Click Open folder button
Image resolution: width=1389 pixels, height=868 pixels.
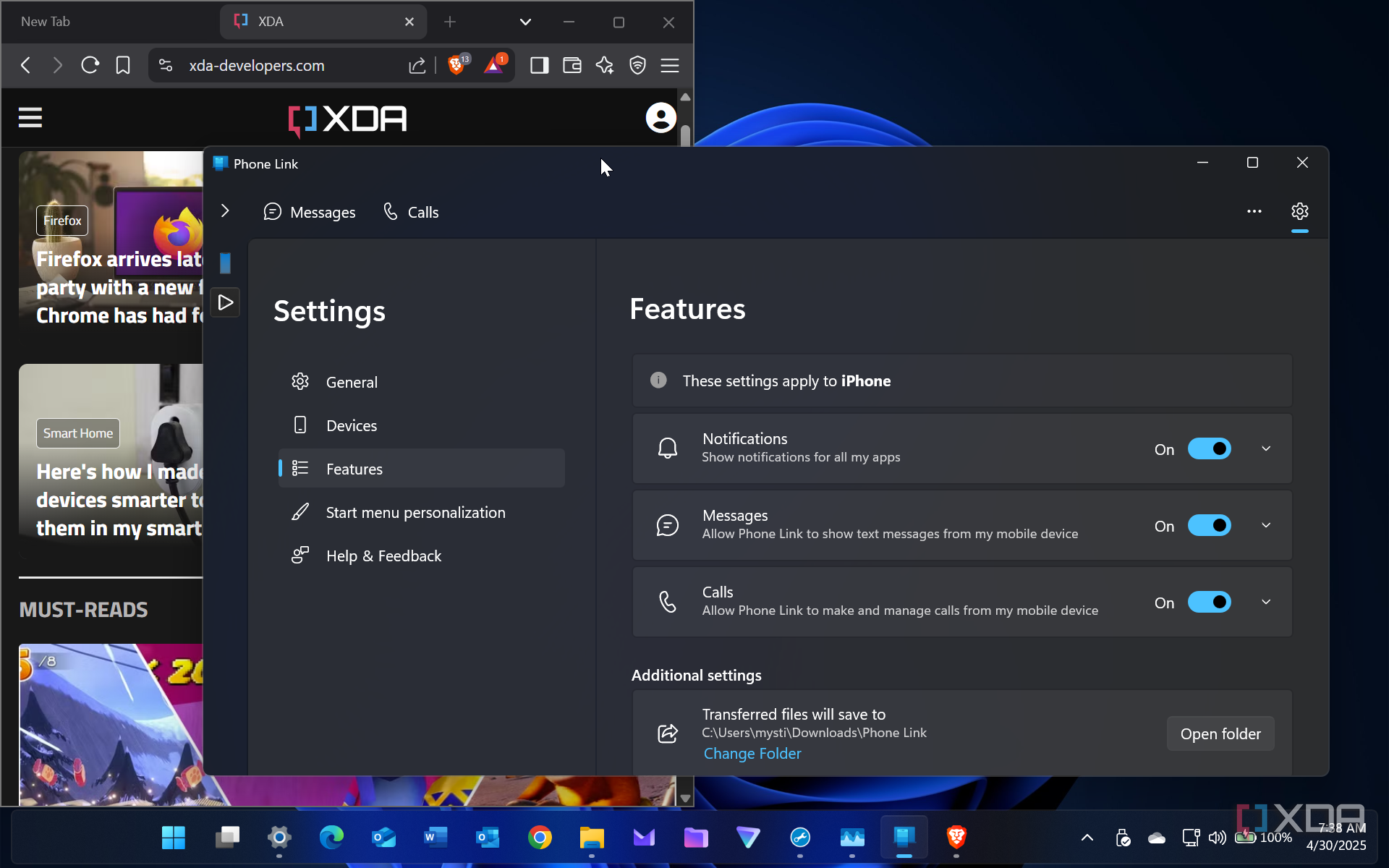1220,733
